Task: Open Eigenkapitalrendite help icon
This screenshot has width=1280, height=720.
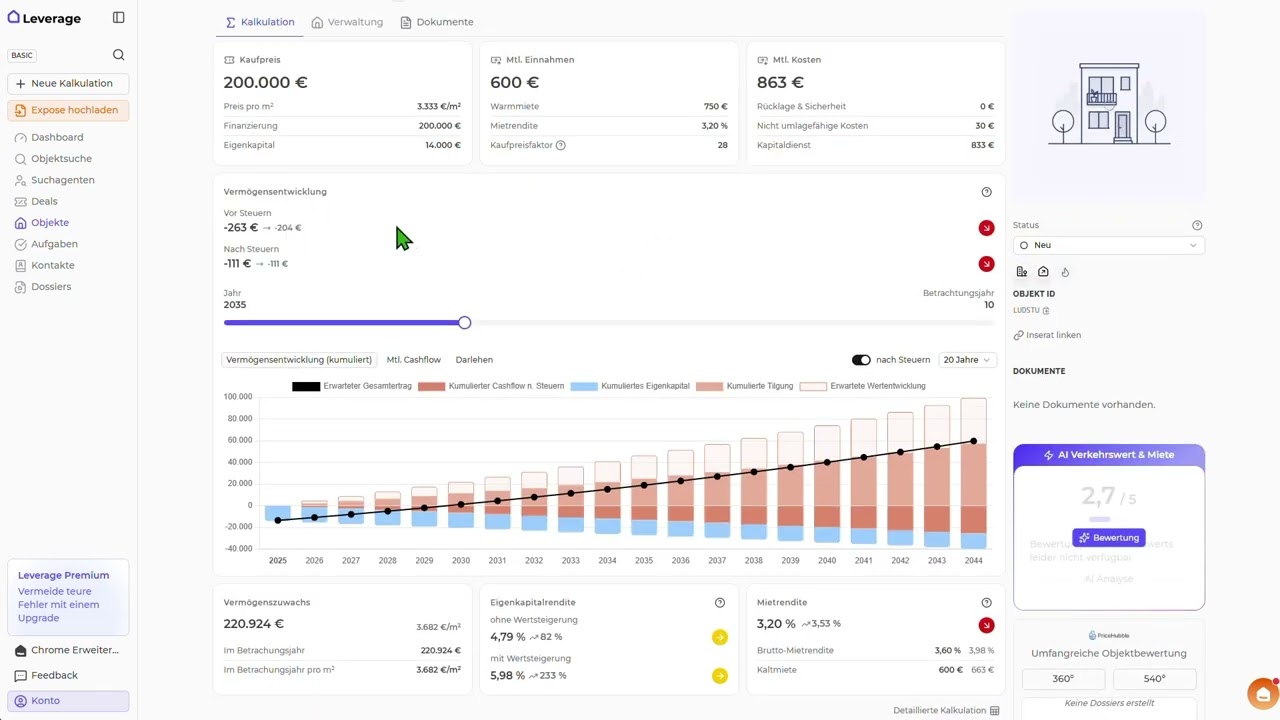Action: coord(720,603)
